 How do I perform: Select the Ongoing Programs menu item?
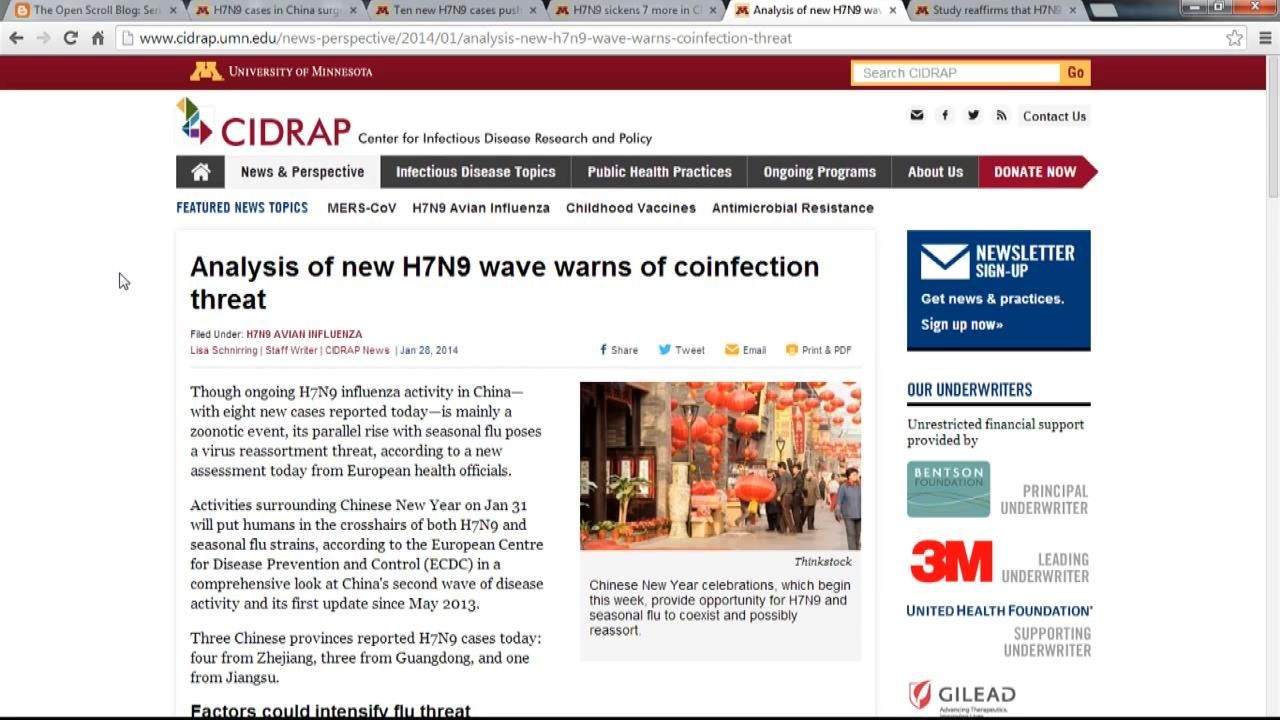pyautogui.click(x=819, y=172)
